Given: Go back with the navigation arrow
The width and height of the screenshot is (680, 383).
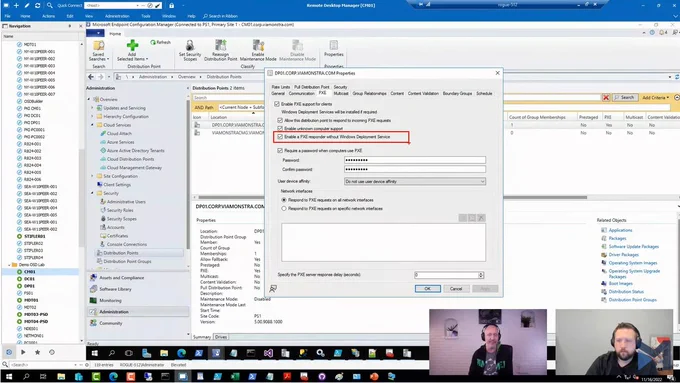Looking at the screenshot, I should tap(91, 77).
